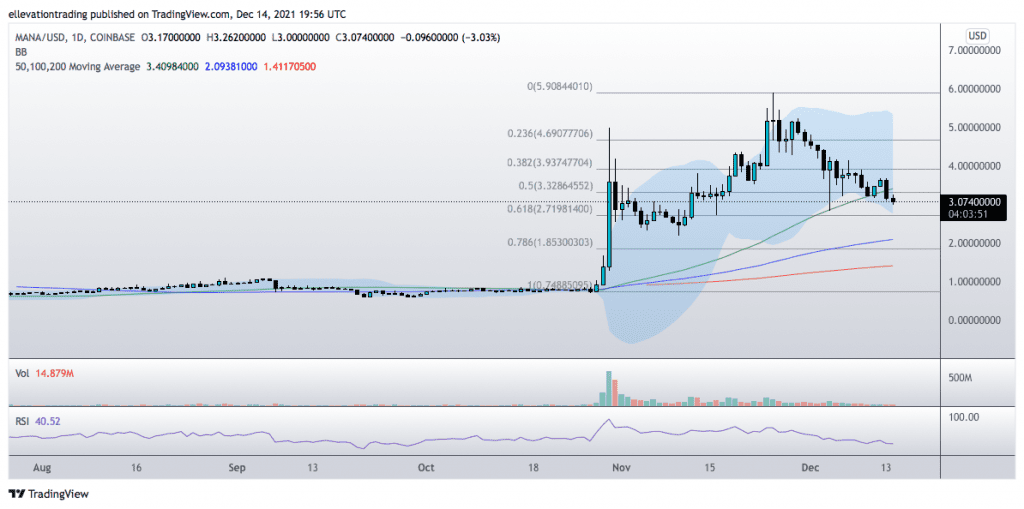Click the Fibonacci 0(5.90844010) level label

coord(560,86)
